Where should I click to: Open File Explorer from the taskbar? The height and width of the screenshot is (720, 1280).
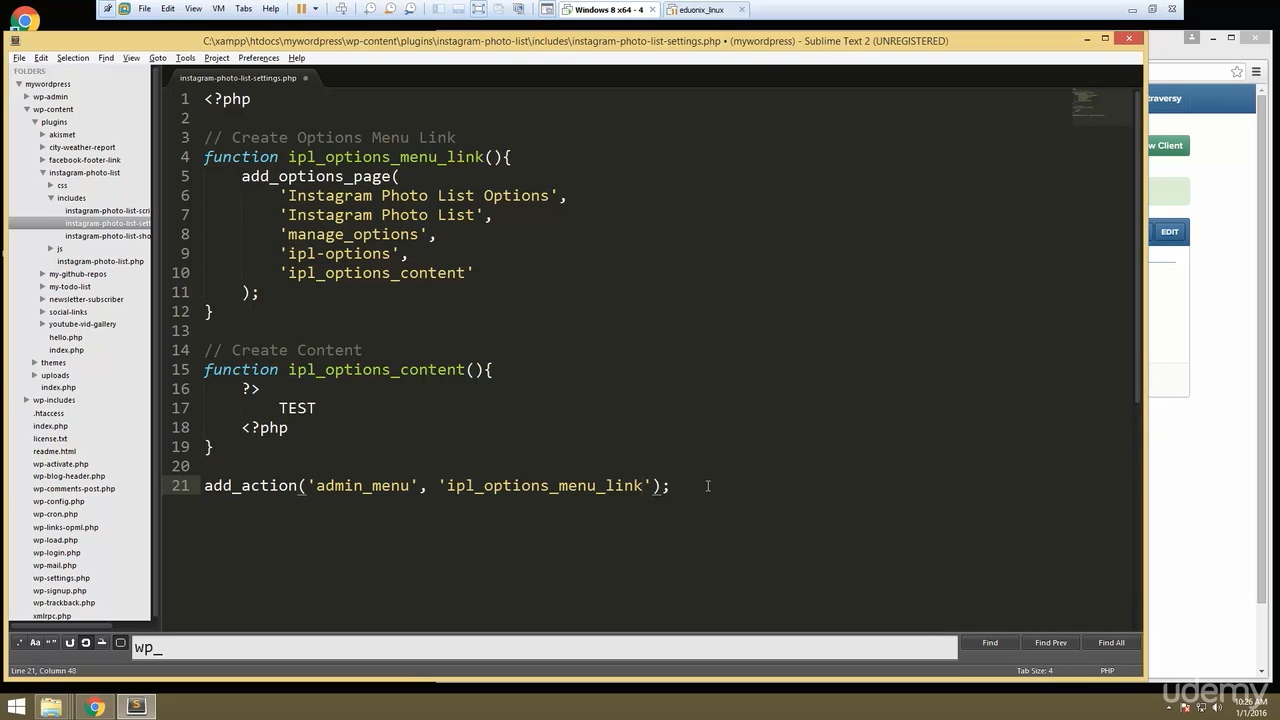point(51,708)
